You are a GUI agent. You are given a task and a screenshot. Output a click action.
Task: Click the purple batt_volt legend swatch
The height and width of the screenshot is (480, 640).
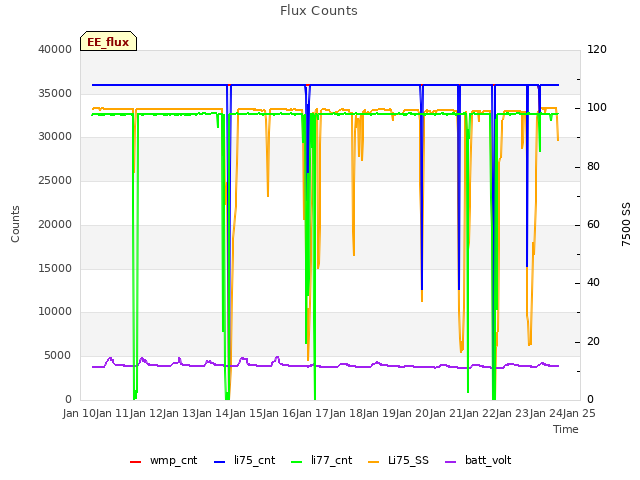[x=450, y=462]
